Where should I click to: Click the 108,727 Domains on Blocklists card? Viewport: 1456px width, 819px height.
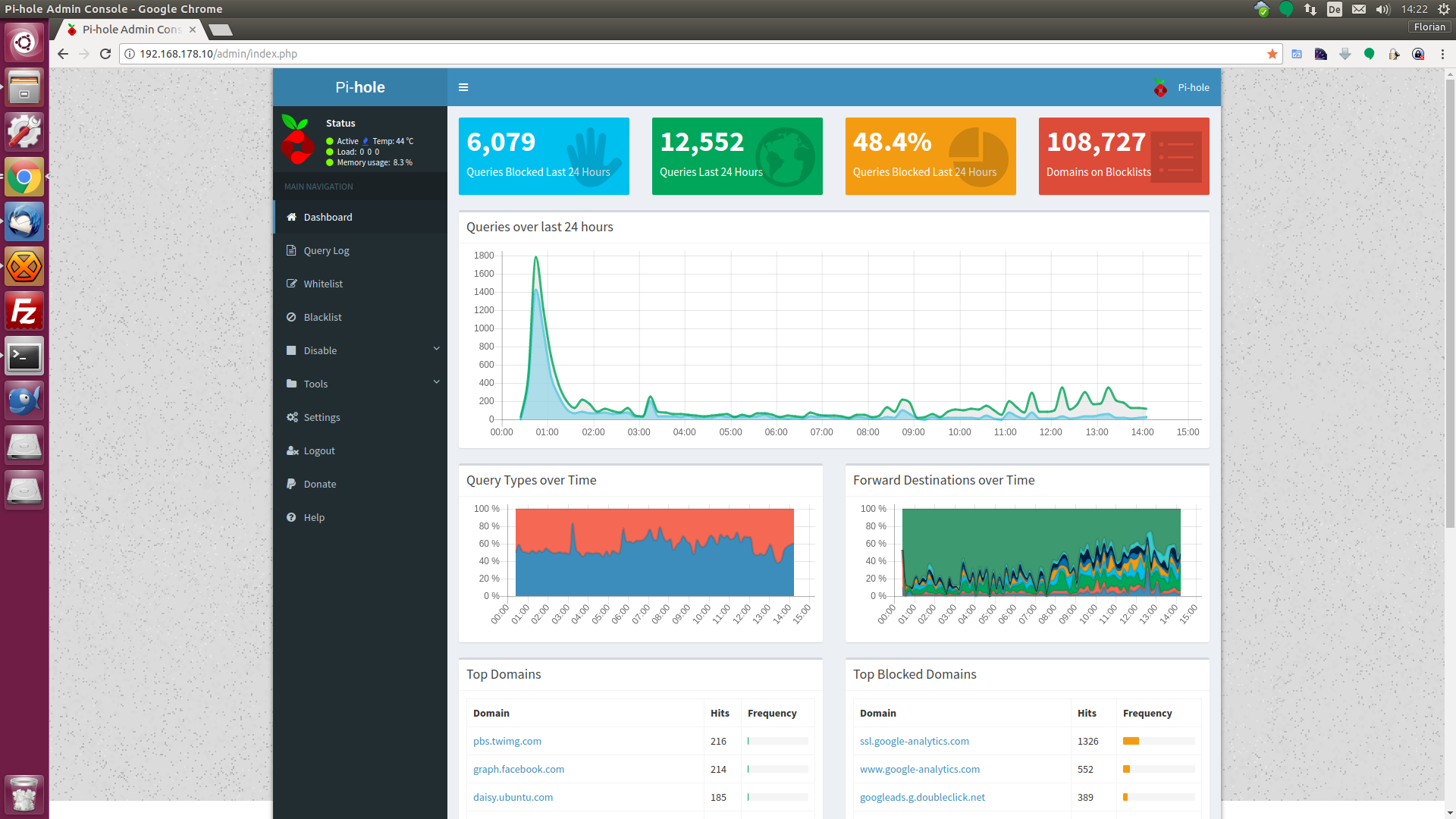[1124, 156]
